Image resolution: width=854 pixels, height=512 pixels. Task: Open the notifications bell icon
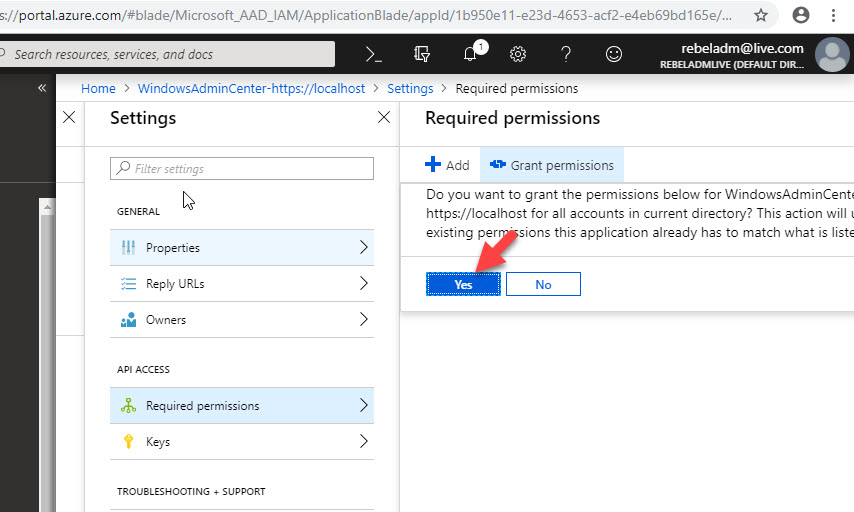pyautogui.click(x=470, y=54)
